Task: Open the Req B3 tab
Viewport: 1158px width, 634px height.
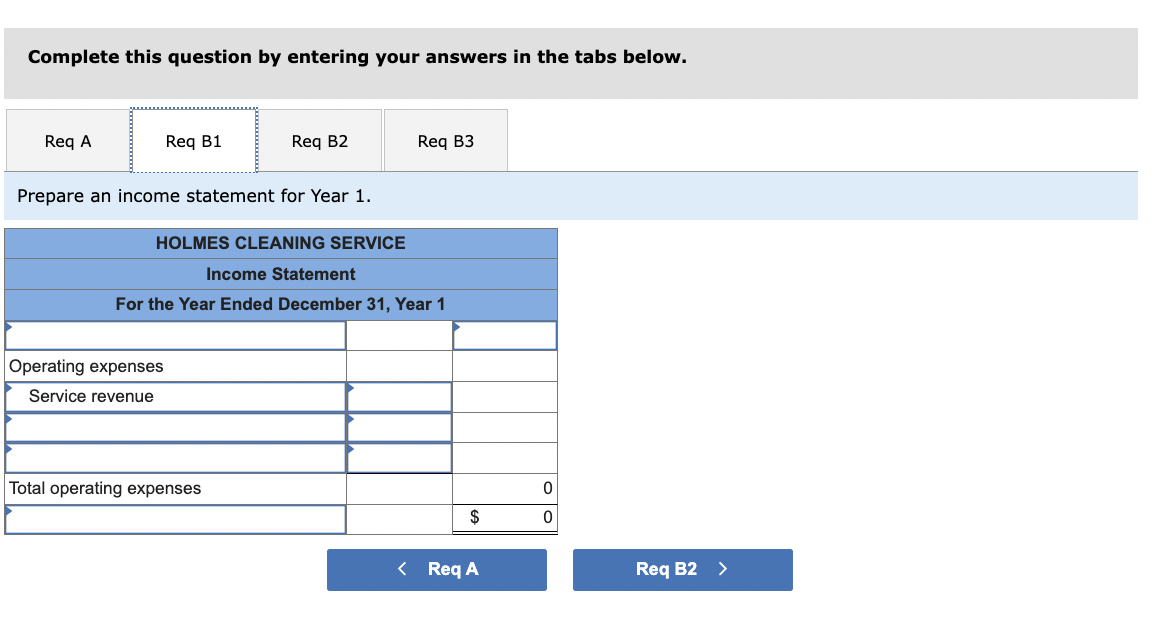Action: pos(445,140)
